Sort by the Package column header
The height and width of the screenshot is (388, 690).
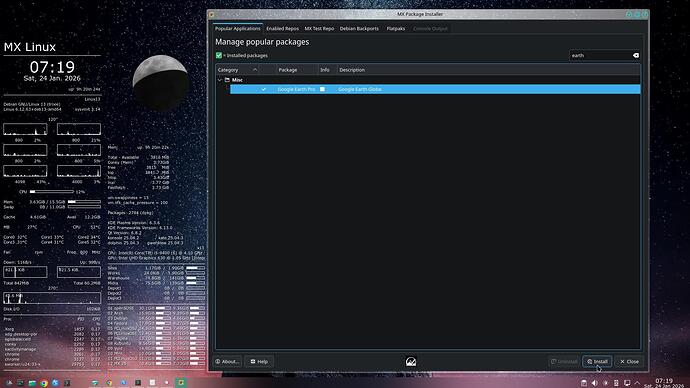pos(297,70)
